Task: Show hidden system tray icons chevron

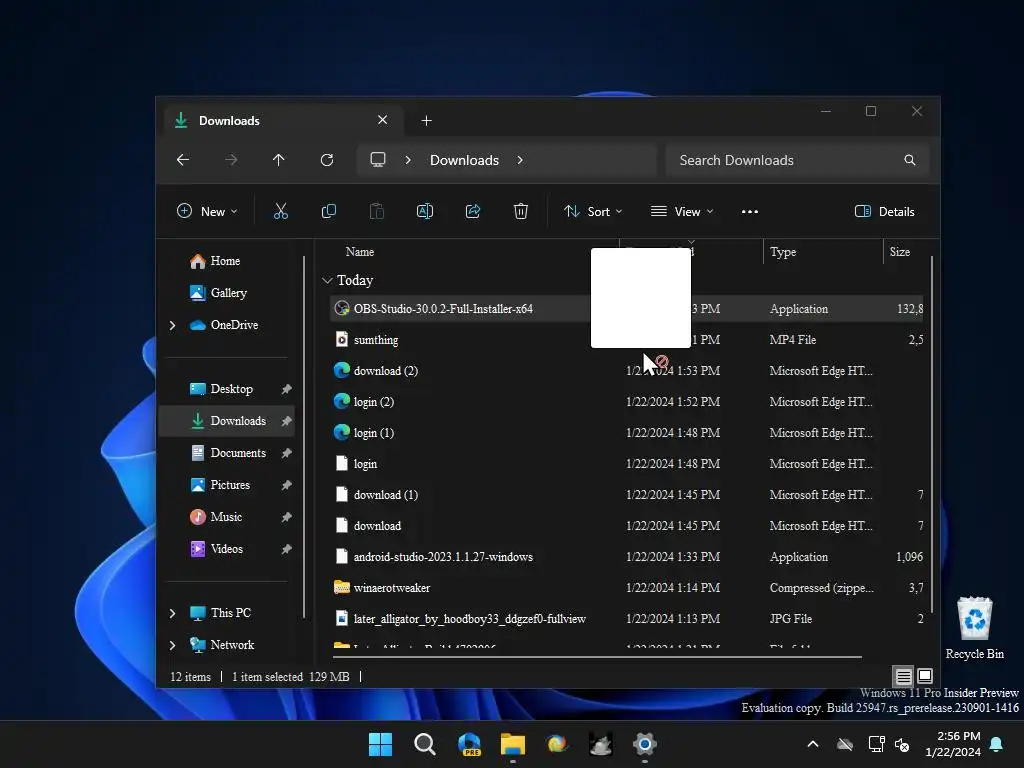Action: [813, 744]
